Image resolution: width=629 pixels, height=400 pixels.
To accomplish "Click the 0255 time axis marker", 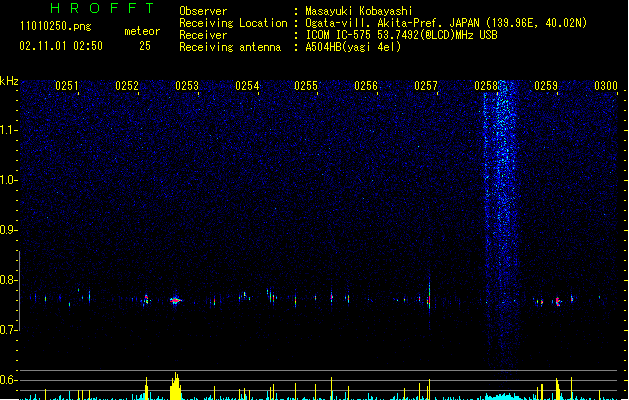I will click(x=306, y=86).
